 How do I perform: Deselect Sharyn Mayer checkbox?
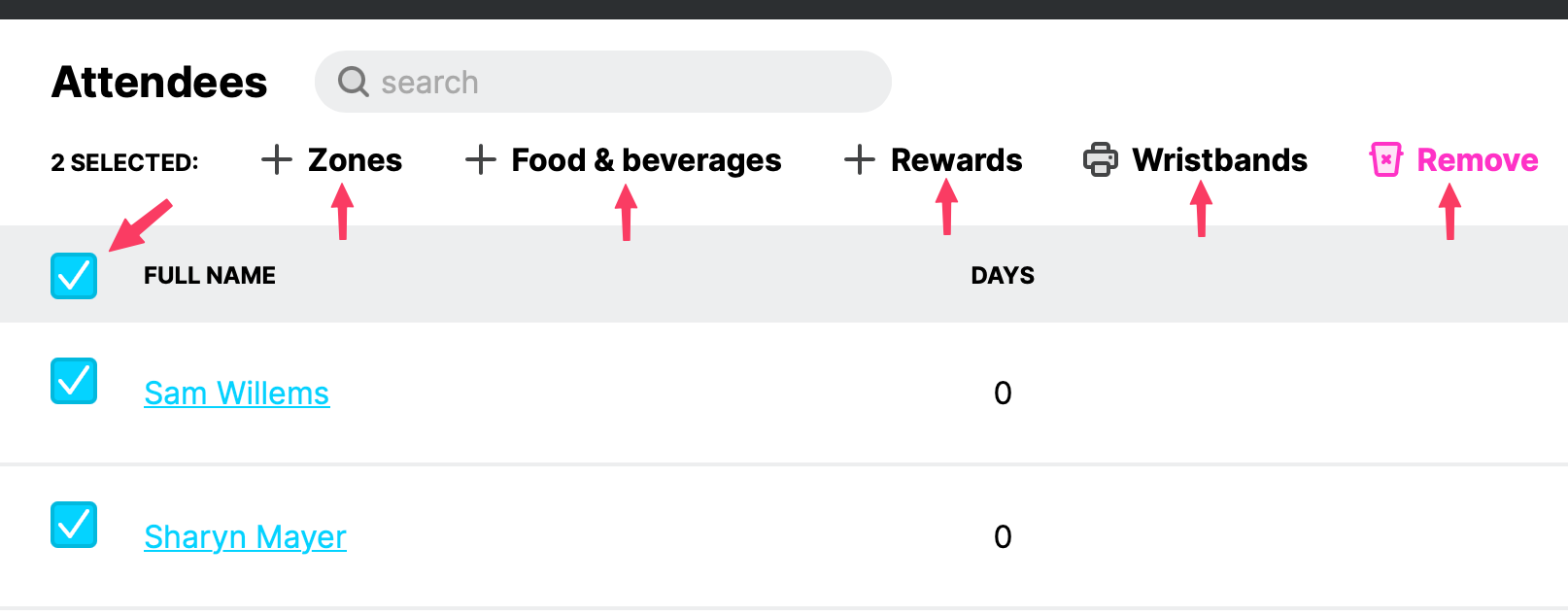pos(74,525)
